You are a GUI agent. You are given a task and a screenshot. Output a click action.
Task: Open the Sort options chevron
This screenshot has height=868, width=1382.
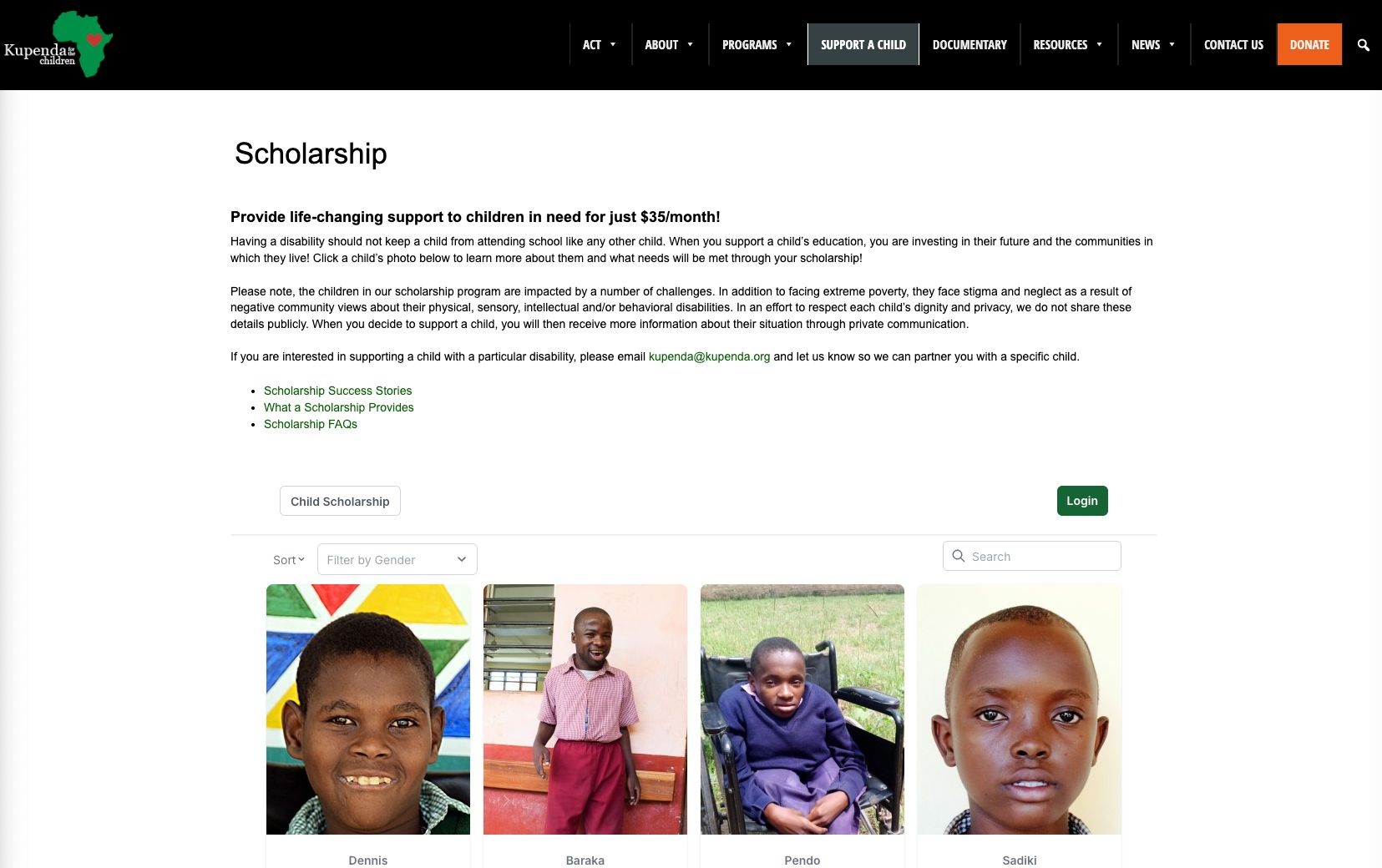pyautogui.click(x=301, y=559)
